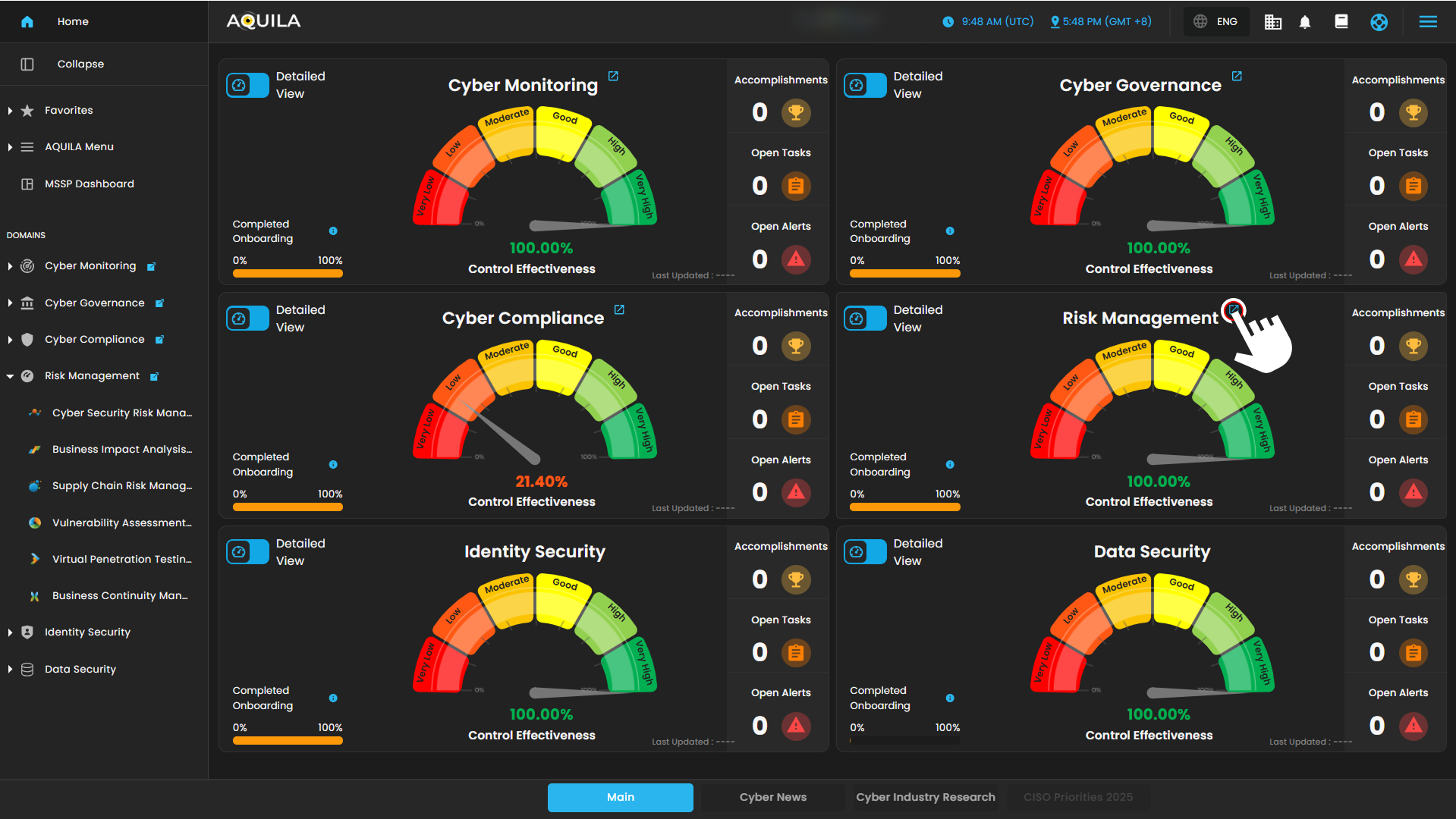Screen dimensions: 1456x819
Task: Open the Cyber Industry Research tab
Action: pyautogui.click(x=925, y=797)
